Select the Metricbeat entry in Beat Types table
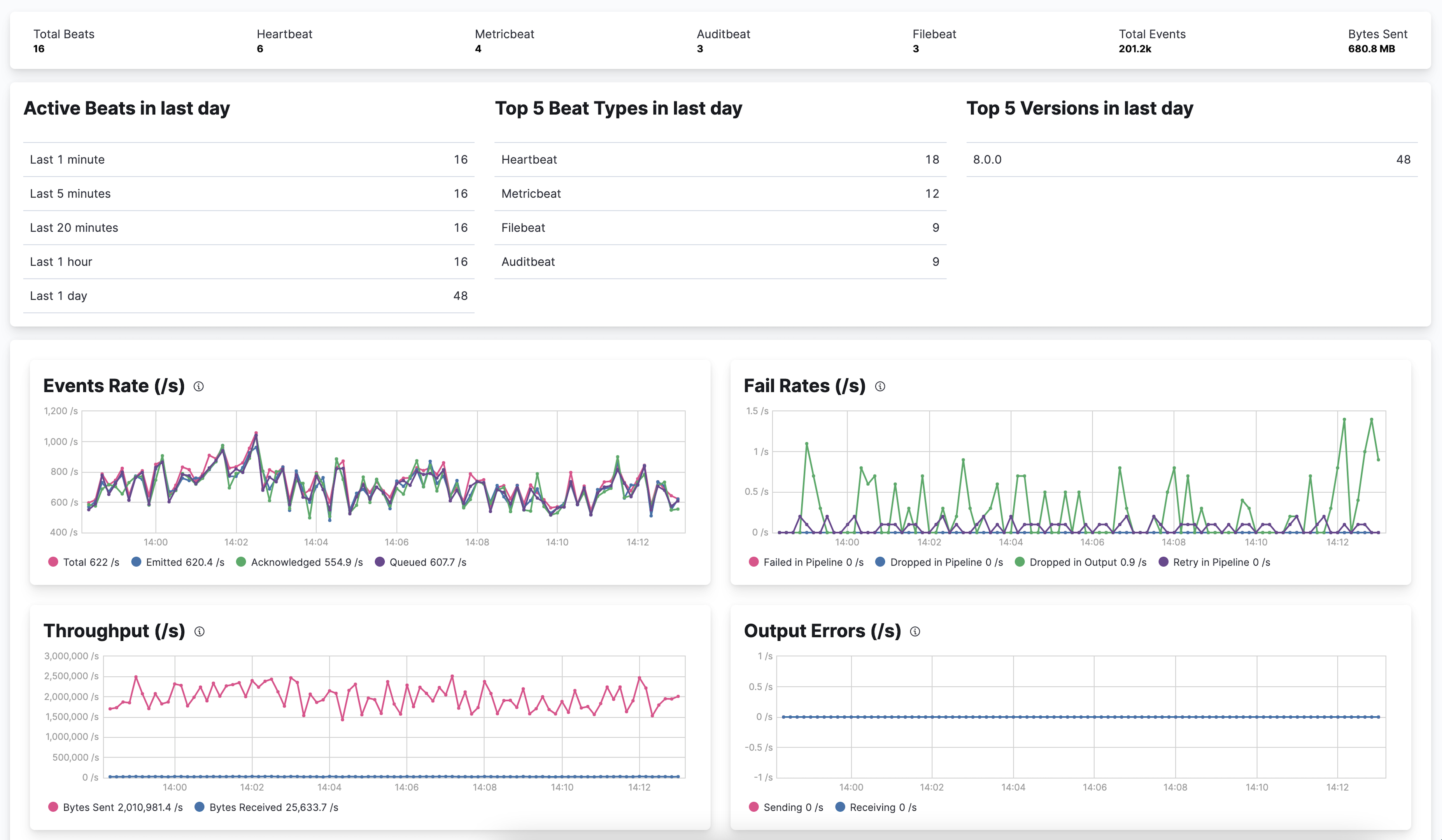1442x840 pixels. 720,193
